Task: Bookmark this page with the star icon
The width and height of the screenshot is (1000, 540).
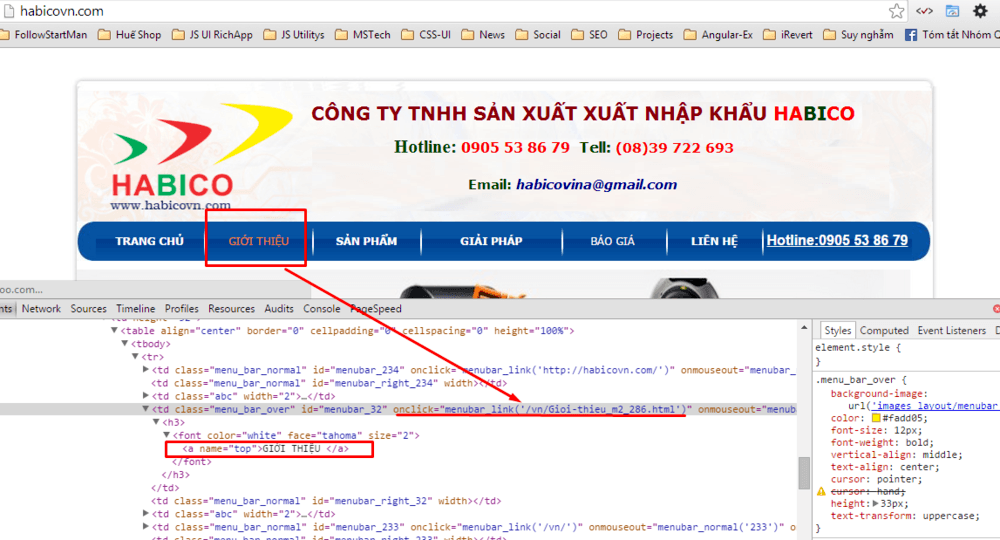Action: pyautogui.click(x=896, y=11)
